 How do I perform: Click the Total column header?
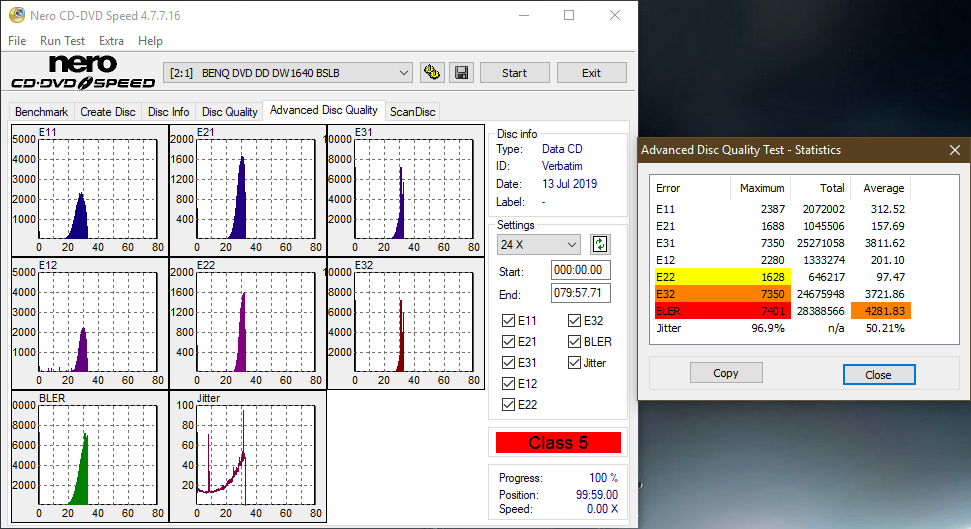click(x=821, y=188)
